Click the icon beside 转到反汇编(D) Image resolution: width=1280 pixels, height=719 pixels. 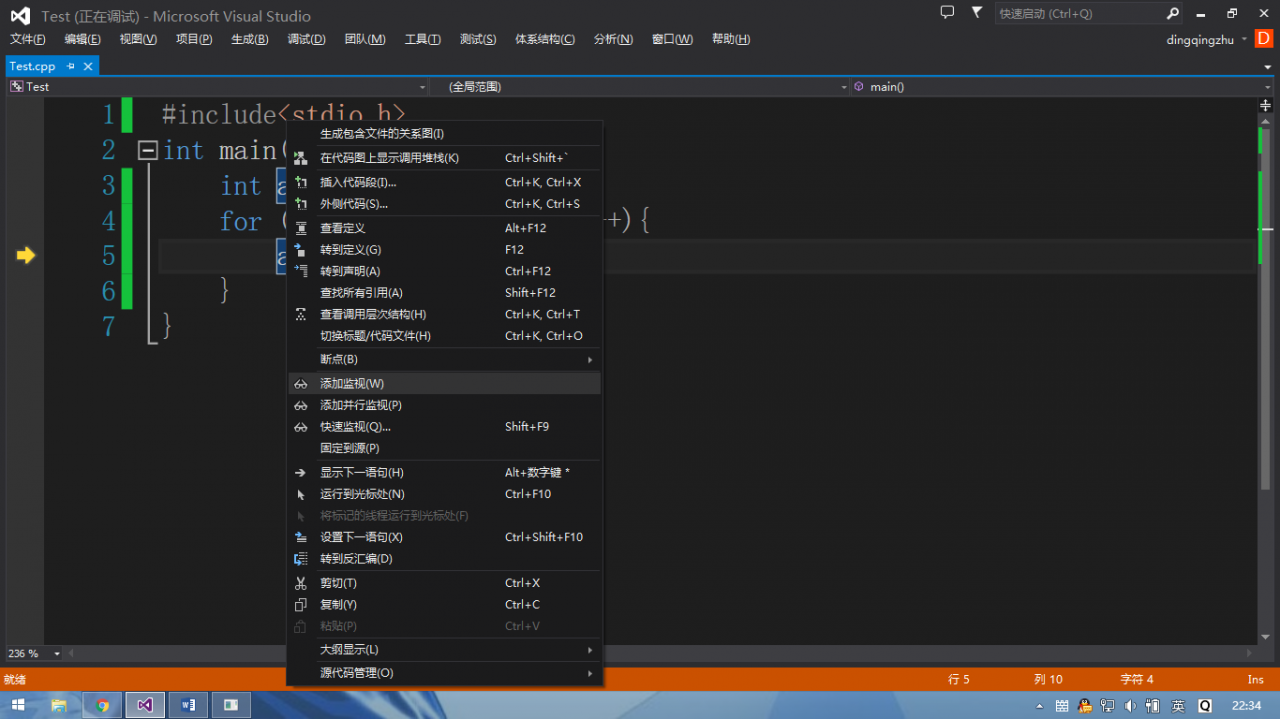point(300,559)
